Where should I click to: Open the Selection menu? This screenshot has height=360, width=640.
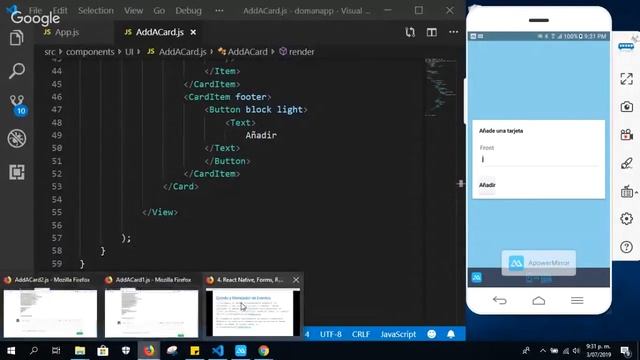coord(96,11)
